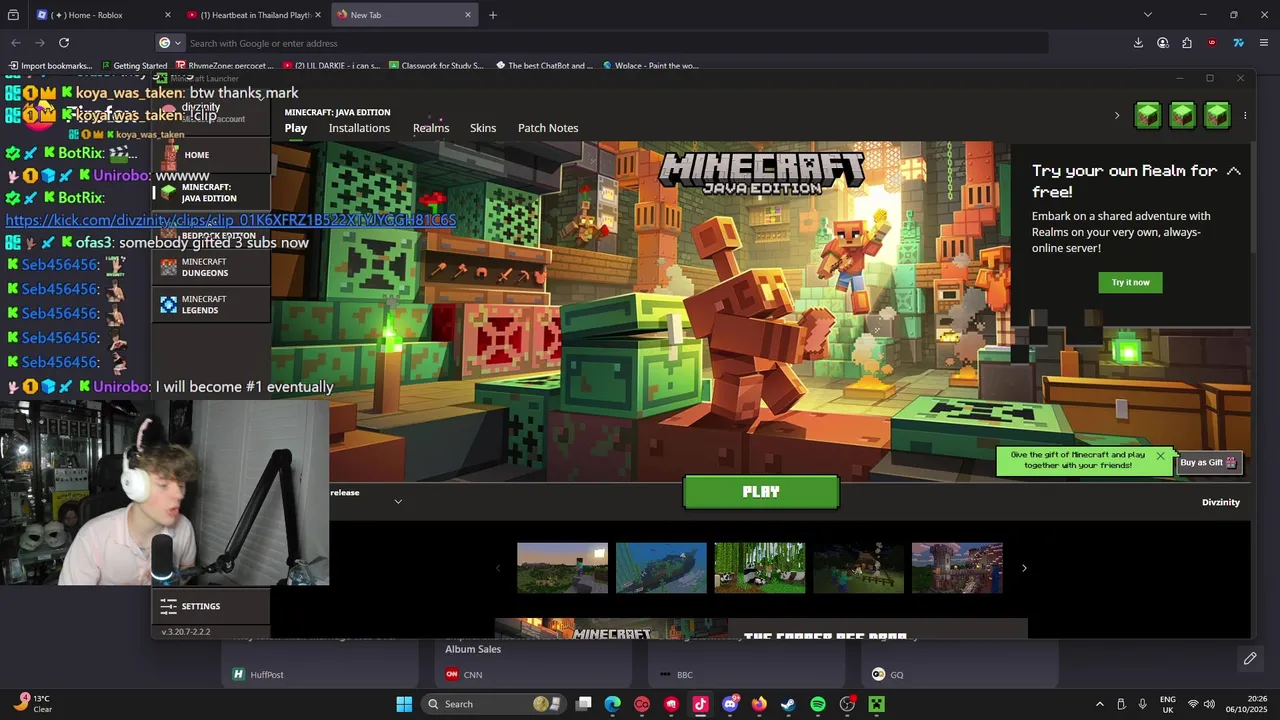Open the list all tabs dropdown
The height and width of the screenshot is (720, 1280).
pos(1147,15)
